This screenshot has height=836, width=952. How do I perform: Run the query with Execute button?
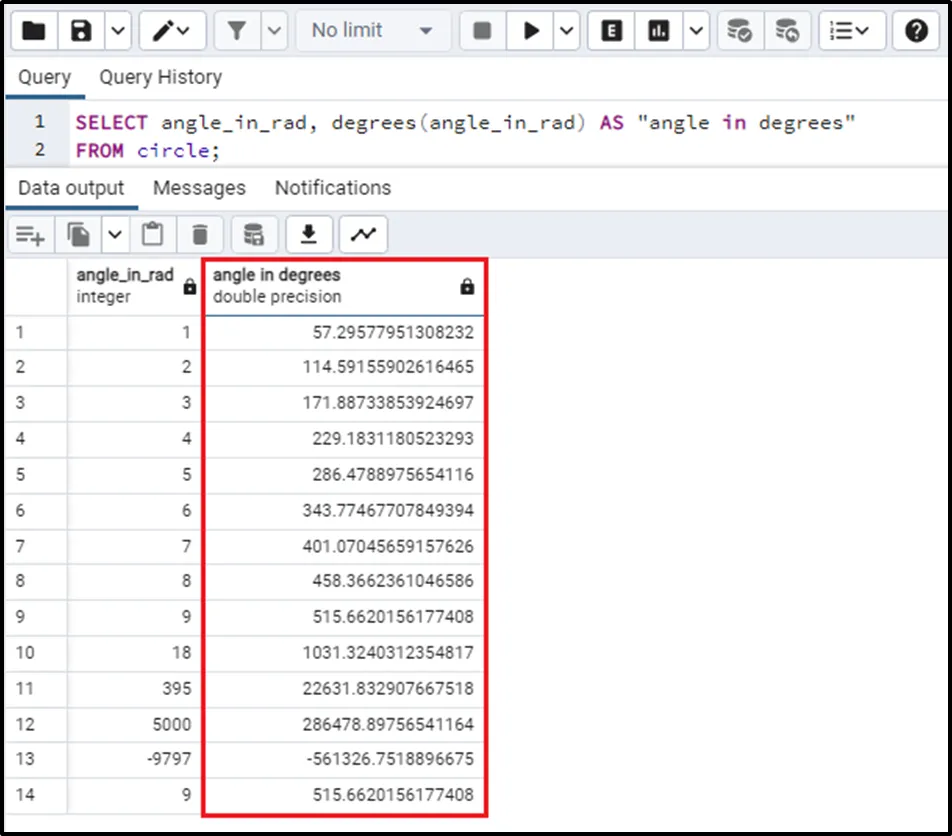pos(529,31)
